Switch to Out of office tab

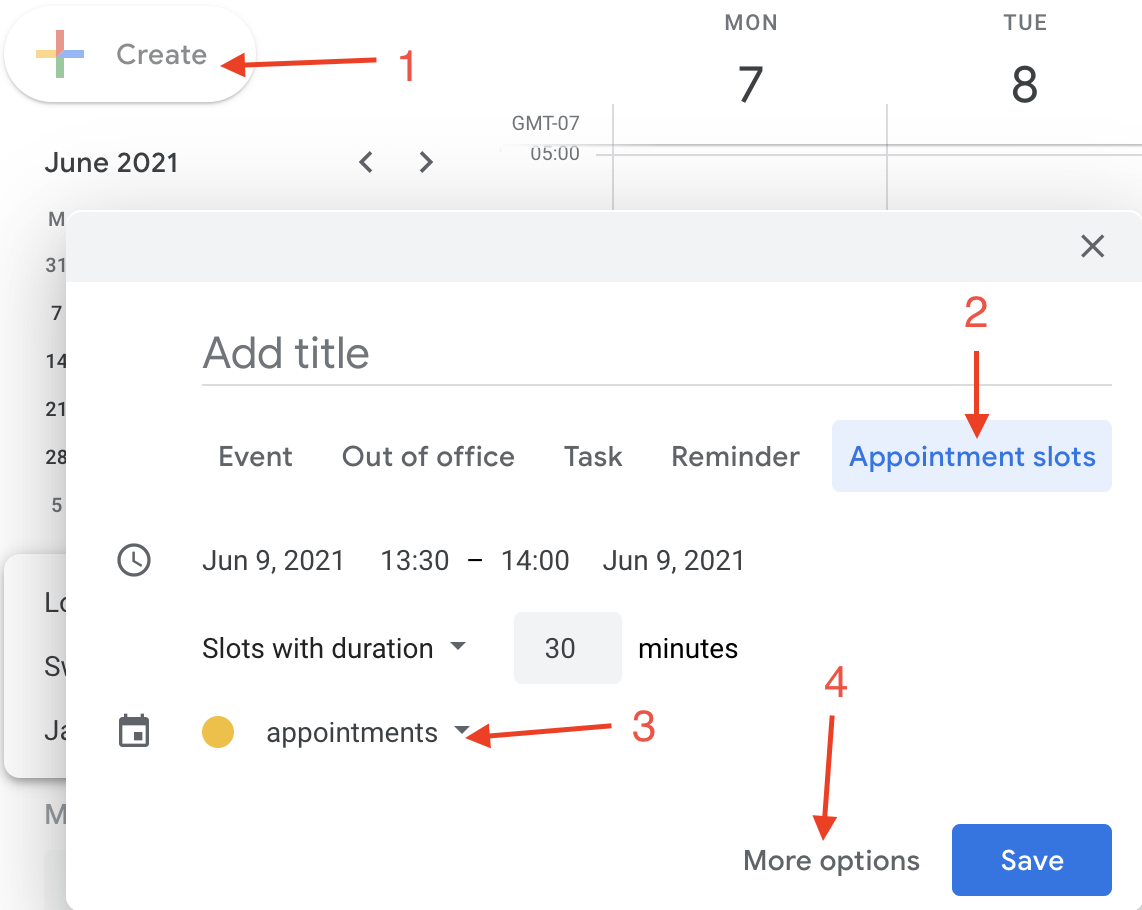(428, 457)
